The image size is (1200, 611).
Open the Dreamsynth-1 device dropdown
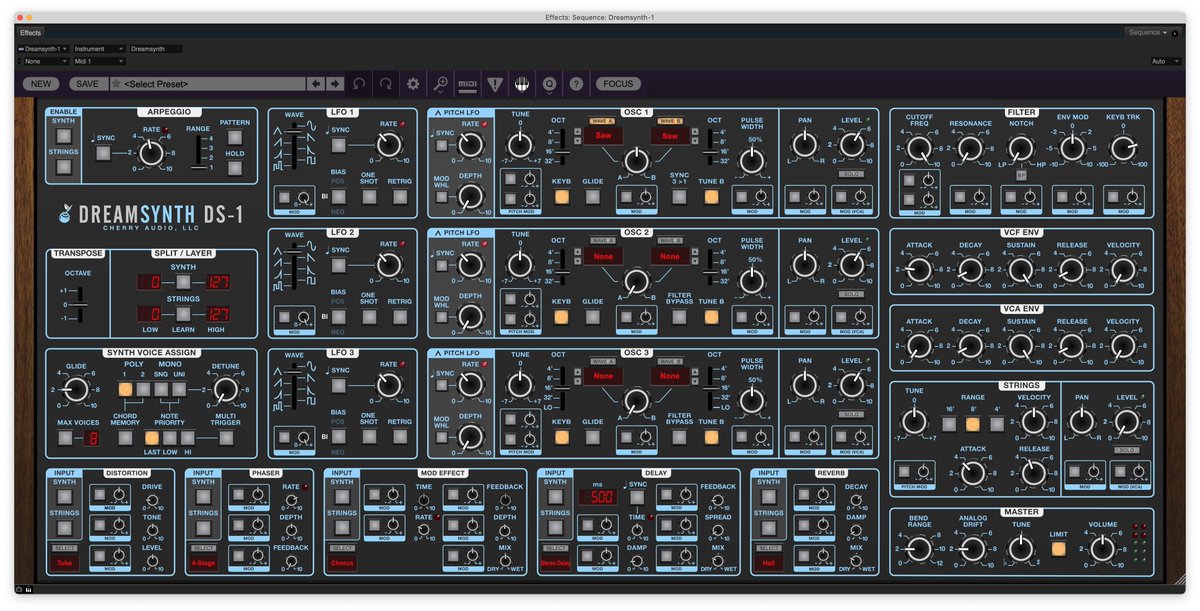45,48
